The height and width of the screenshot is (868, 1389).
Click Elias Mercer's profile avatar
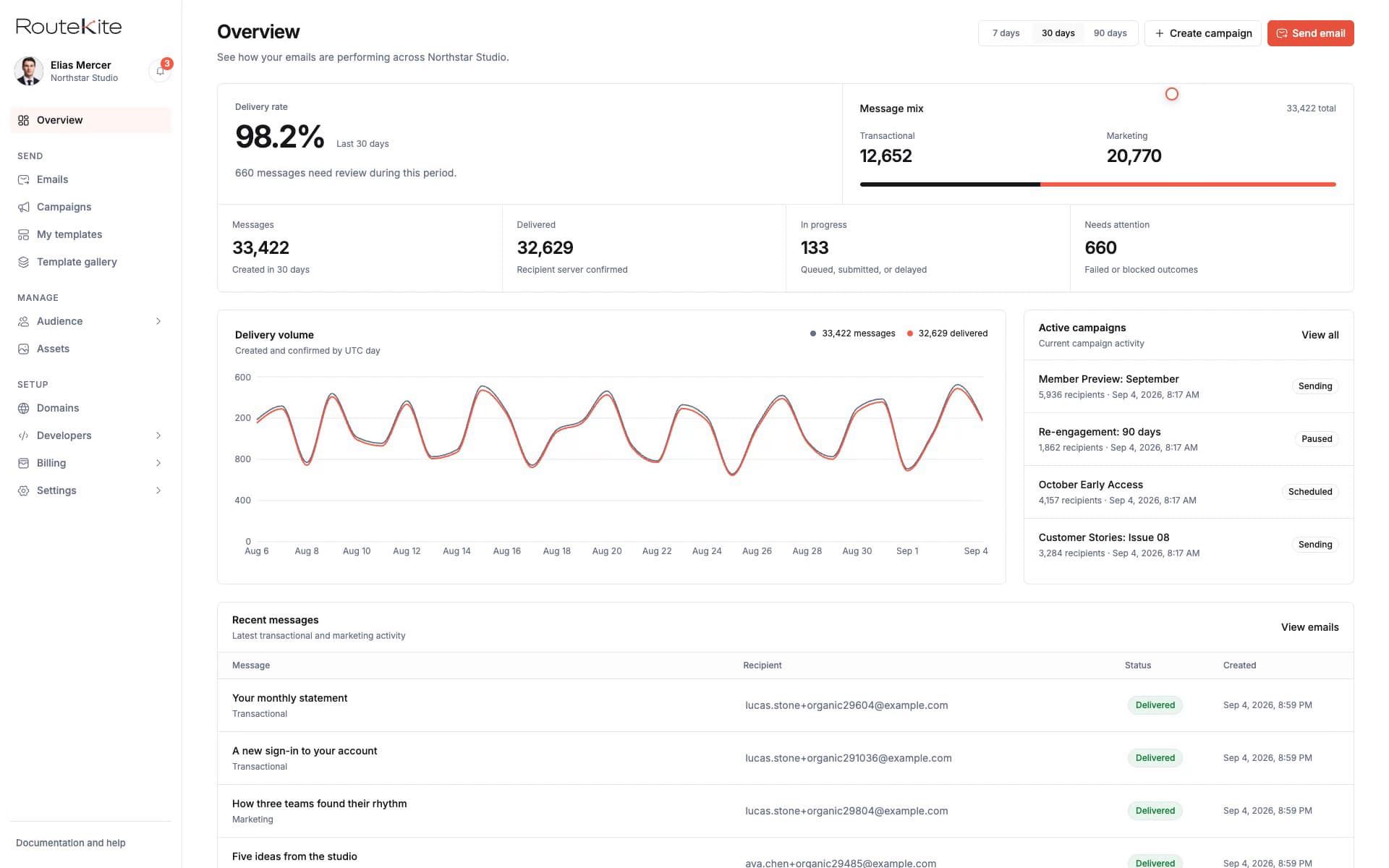(29, 71)
